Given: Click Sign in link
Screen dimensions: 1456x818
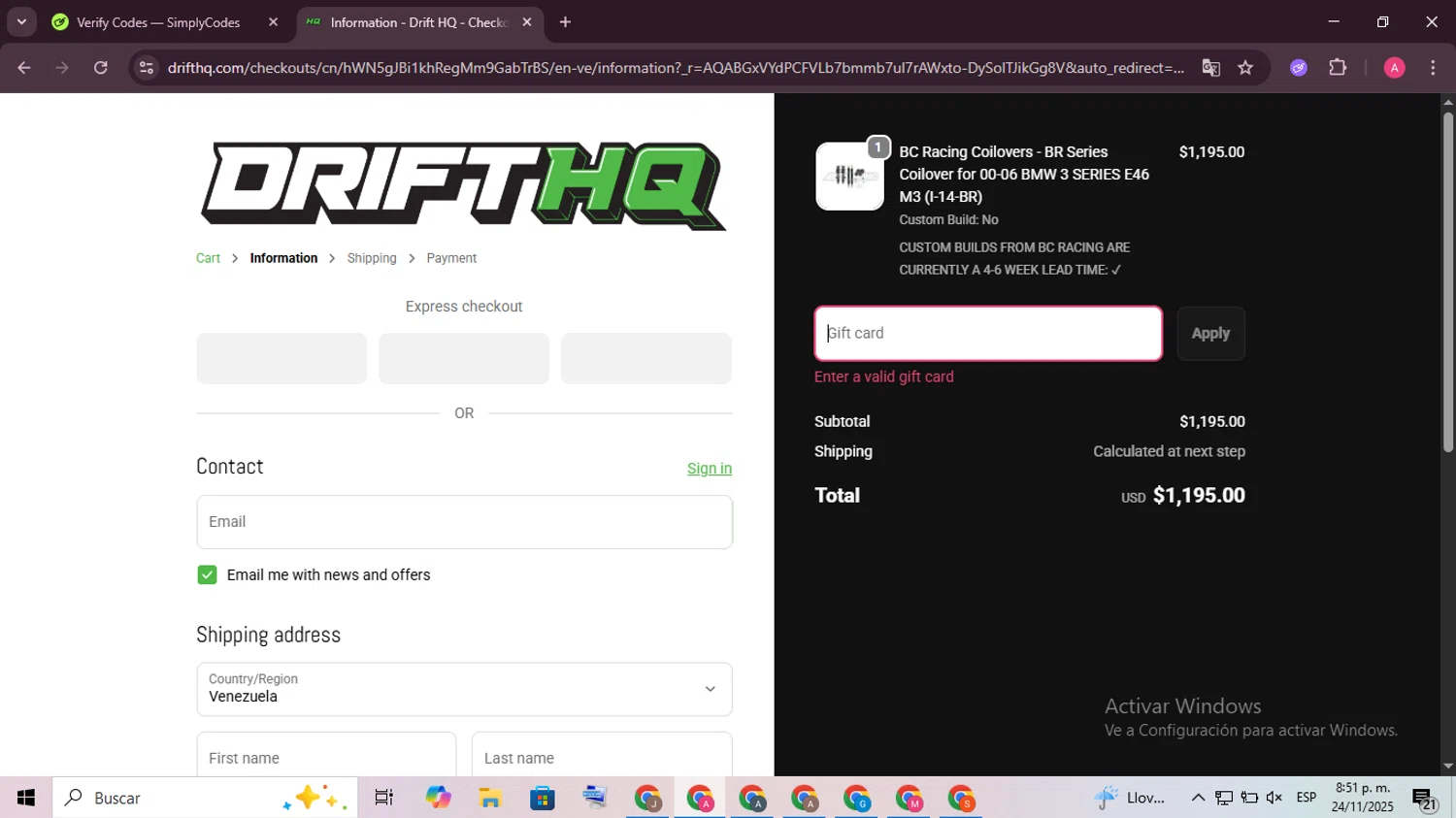Looking at the screenshot, I should [710, 469].
